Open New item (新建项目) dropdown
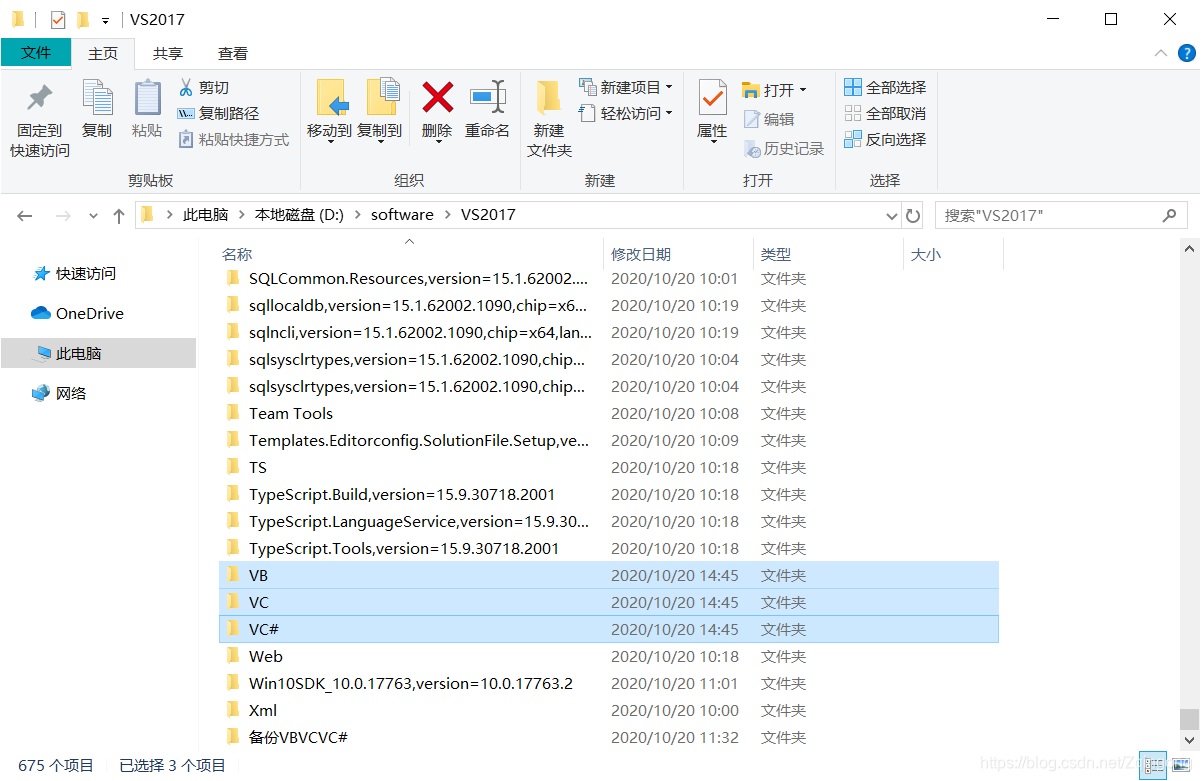 pyautogui.click(x=626, y=87)
